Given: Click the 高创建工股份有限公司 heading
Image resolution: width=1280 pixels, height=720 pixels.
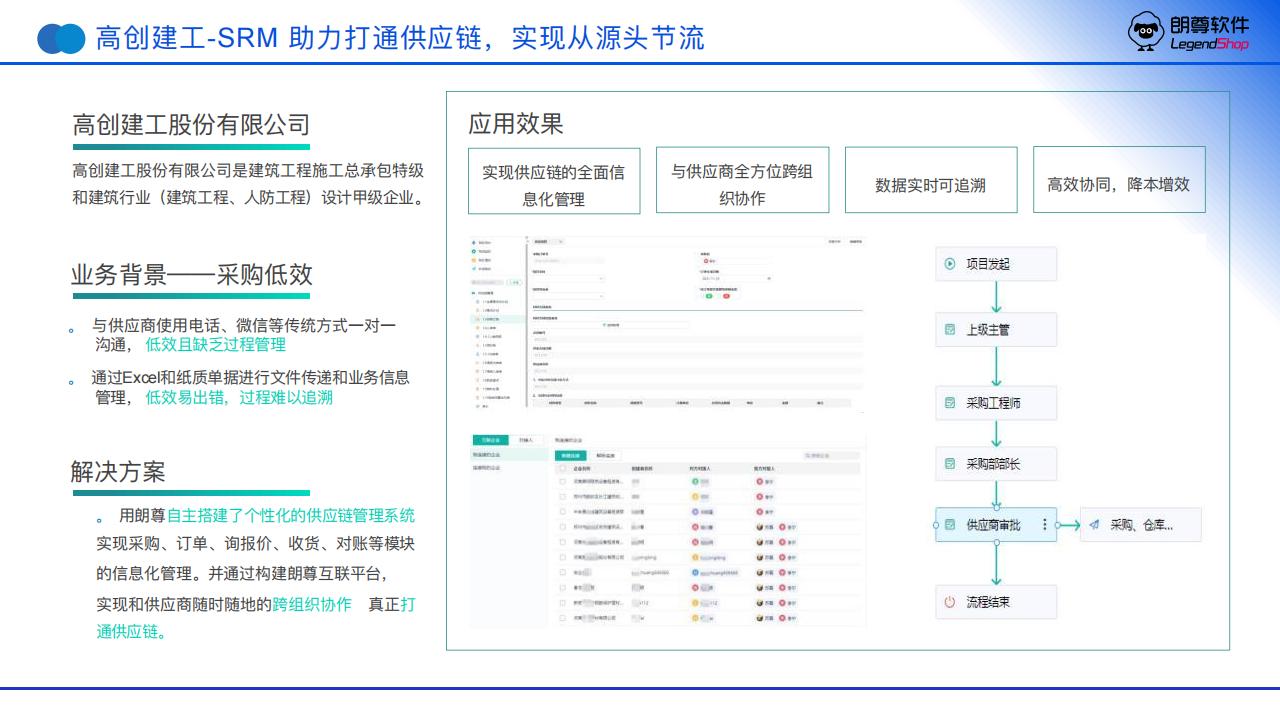Looking at the screenshot, I should point(191,125).
